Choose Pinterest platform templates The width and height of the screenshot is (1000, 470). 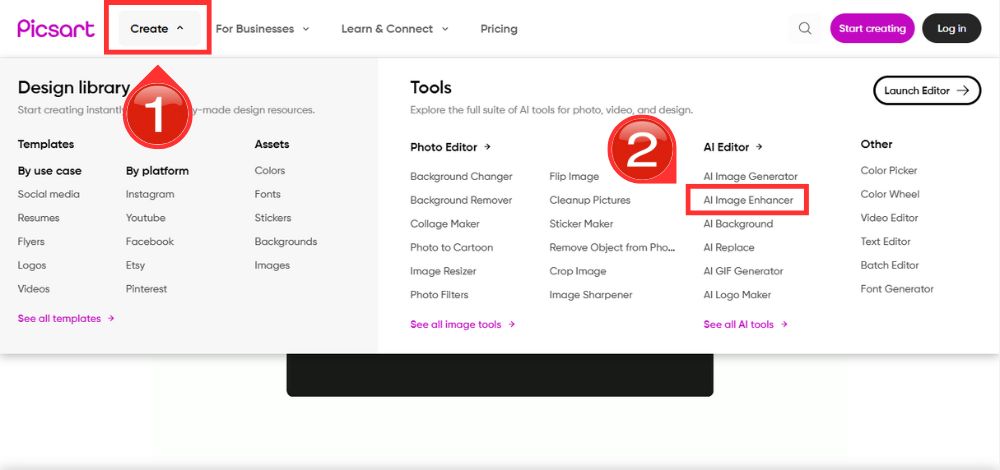[146, 288]
